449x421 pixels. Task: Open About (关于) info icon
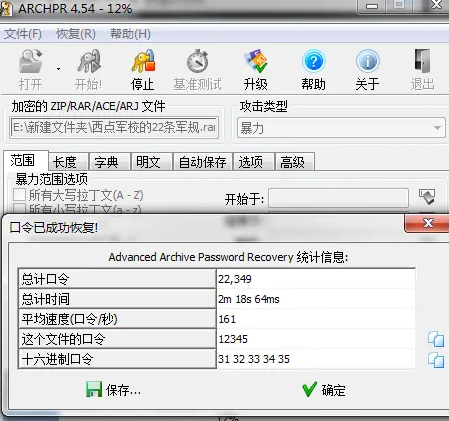coord(368,62)
